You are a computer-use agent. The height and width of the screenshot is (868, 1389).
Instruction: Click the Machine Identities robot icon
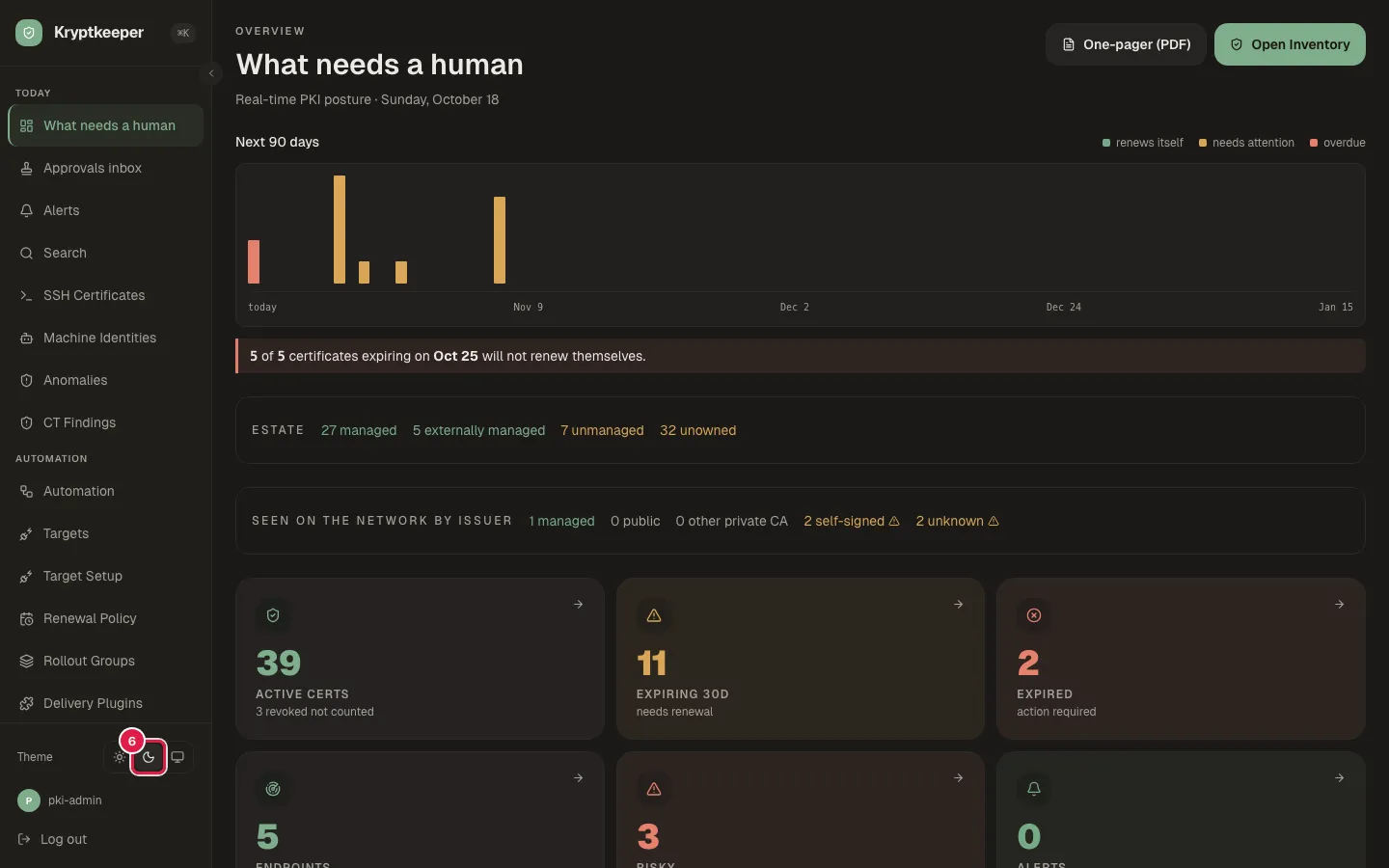tap(26, 338)
